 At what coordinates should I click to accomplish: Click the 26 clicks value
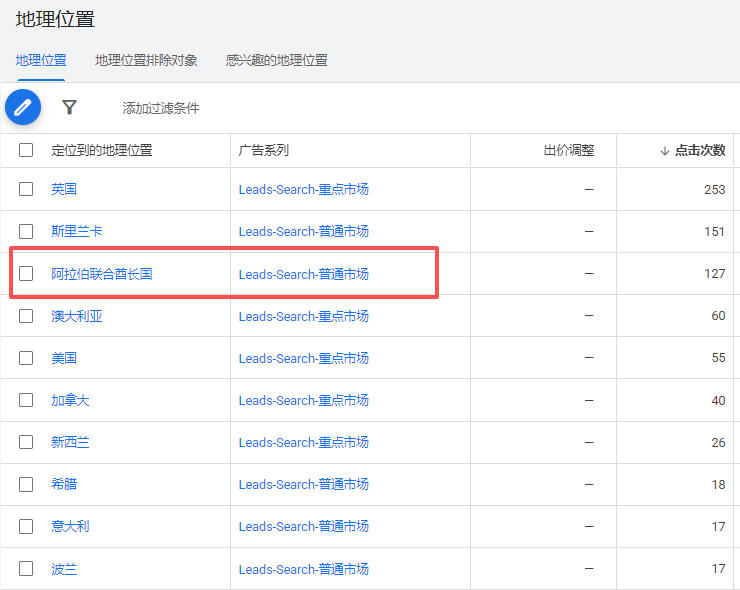(x=718, y=442)
